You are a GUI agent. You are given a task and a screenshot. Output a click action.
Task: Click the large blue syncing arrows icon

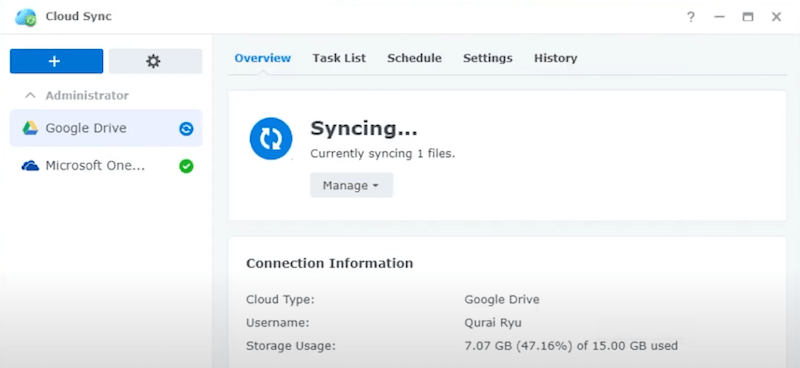click(271, 138)
